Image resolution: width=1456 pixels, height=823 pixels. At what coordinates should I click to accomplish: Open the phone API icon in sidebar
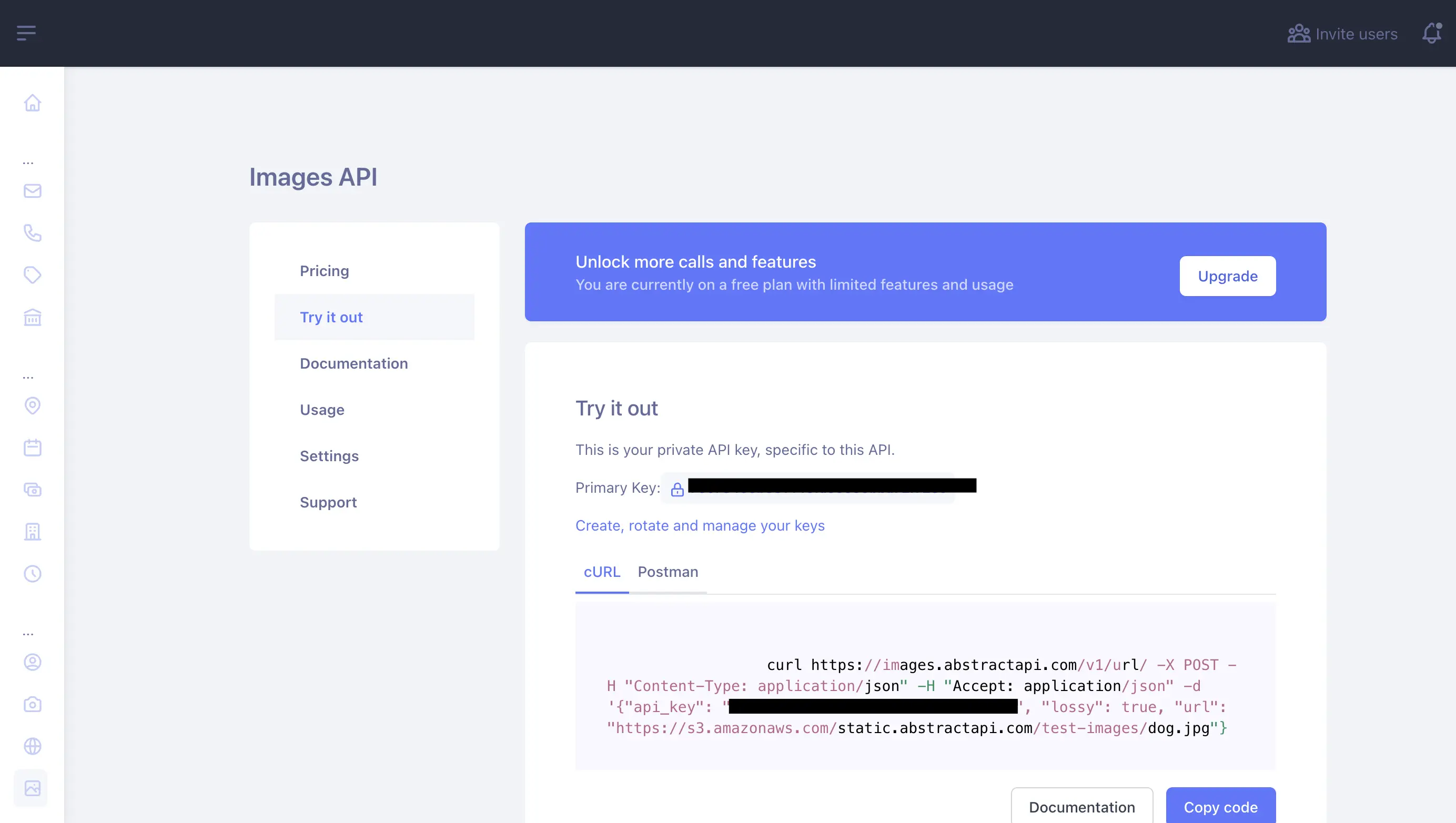(x=32, y=233)
